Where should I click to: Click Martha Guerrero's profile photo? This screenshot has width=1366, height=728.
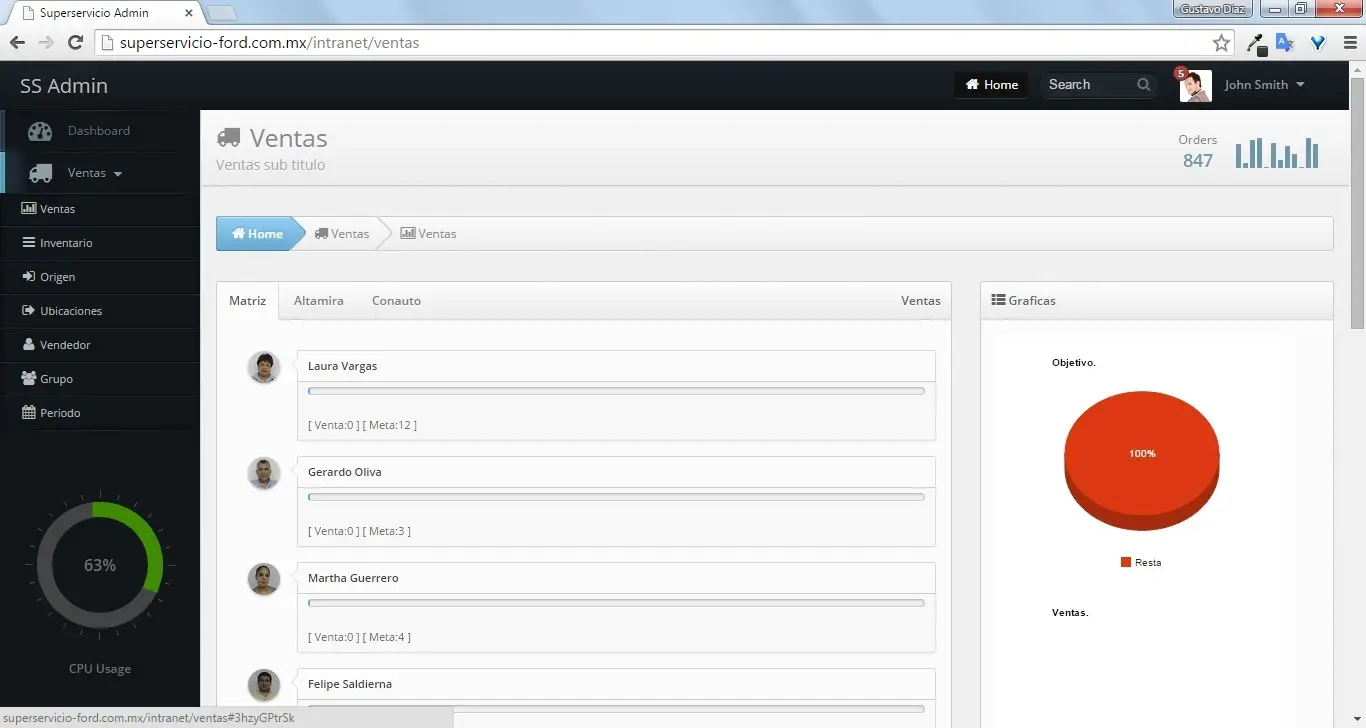(264, 579)
